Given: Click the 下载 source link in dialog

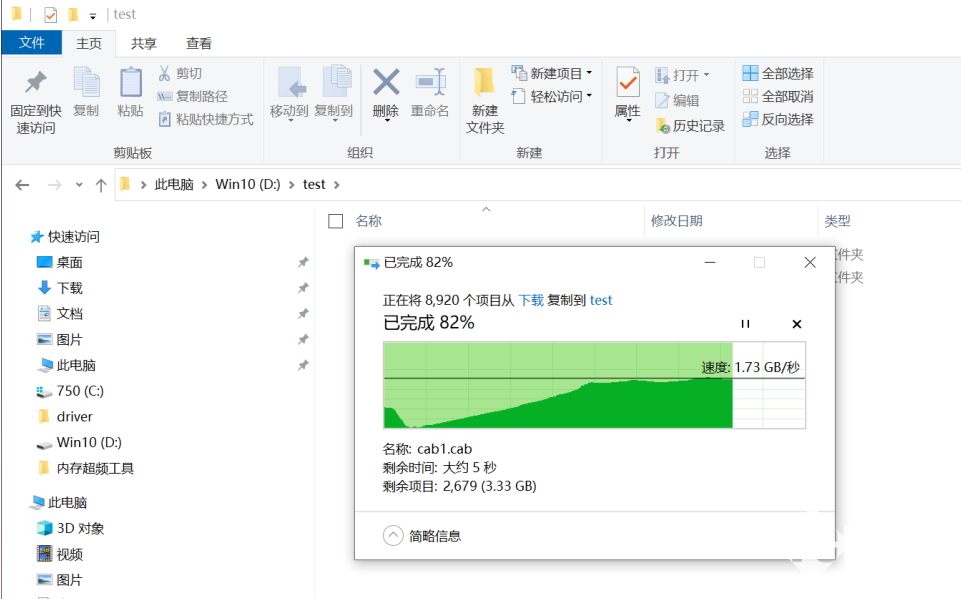Looking at the screenshot, I should (x=531, y=300).
